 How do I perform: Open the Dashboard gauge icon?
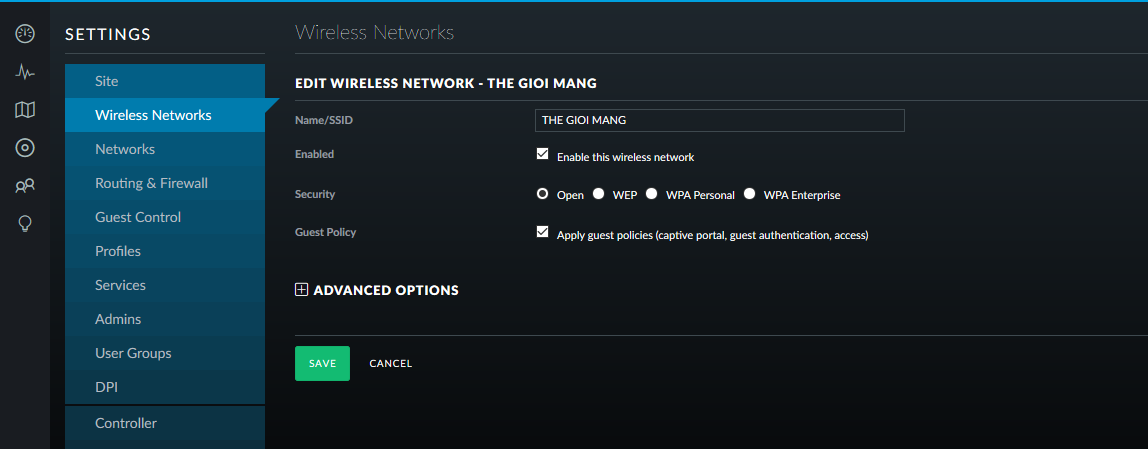[25, 33]
